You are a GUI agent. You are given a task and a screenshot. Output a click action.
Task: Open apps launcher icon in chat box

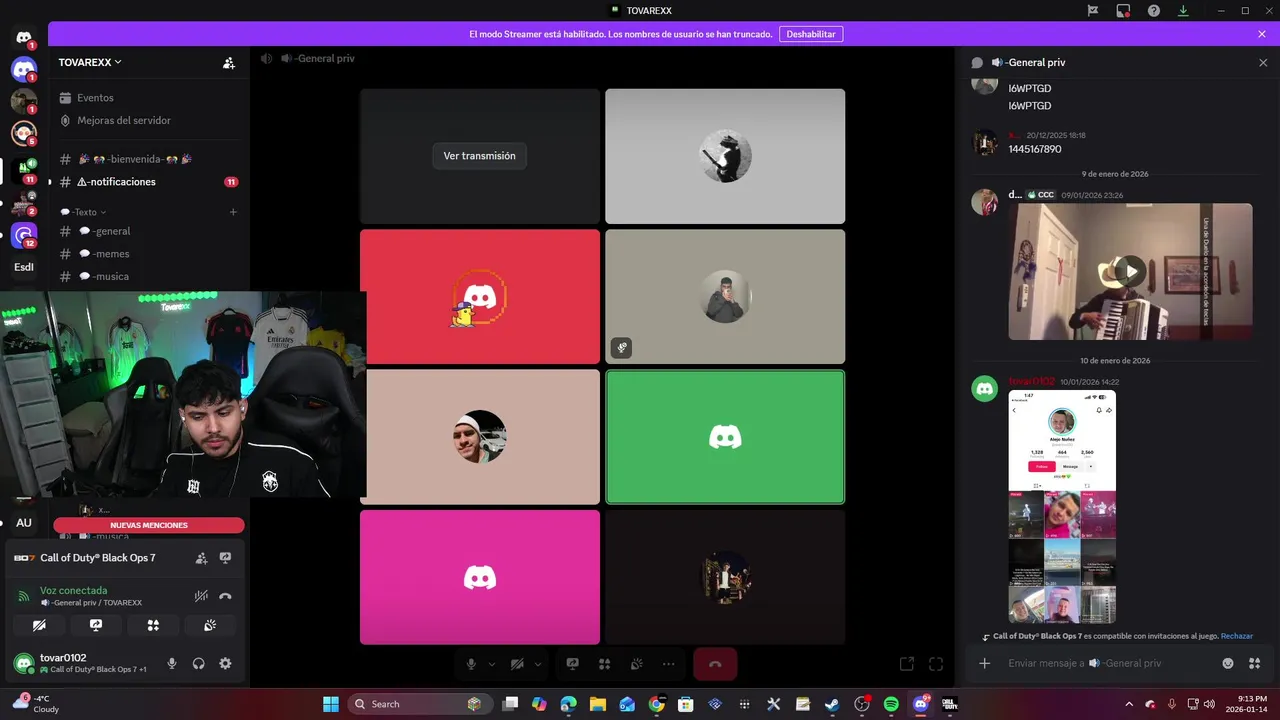(1255, 663)
